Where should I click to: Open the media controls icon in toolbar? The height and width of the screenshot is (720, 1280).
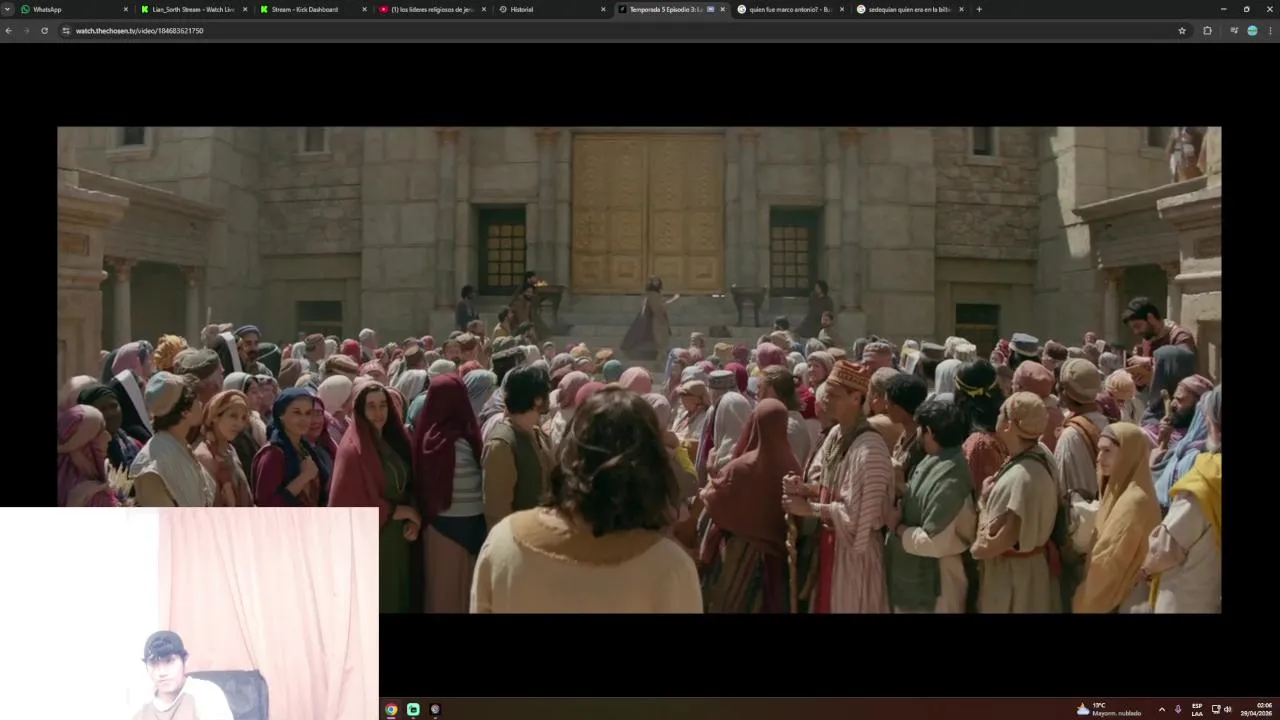coord(1234,31)
